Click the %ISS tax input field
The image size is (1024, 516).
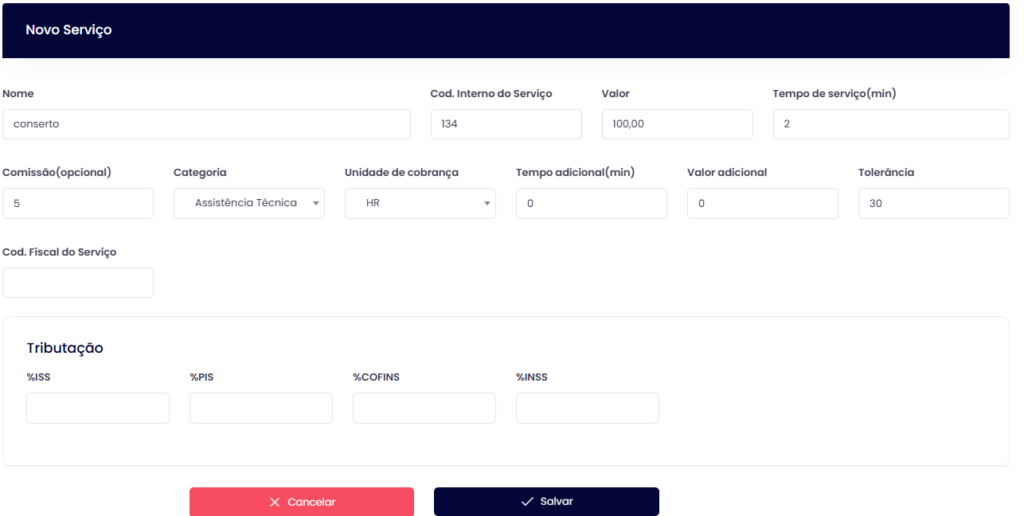98,408
